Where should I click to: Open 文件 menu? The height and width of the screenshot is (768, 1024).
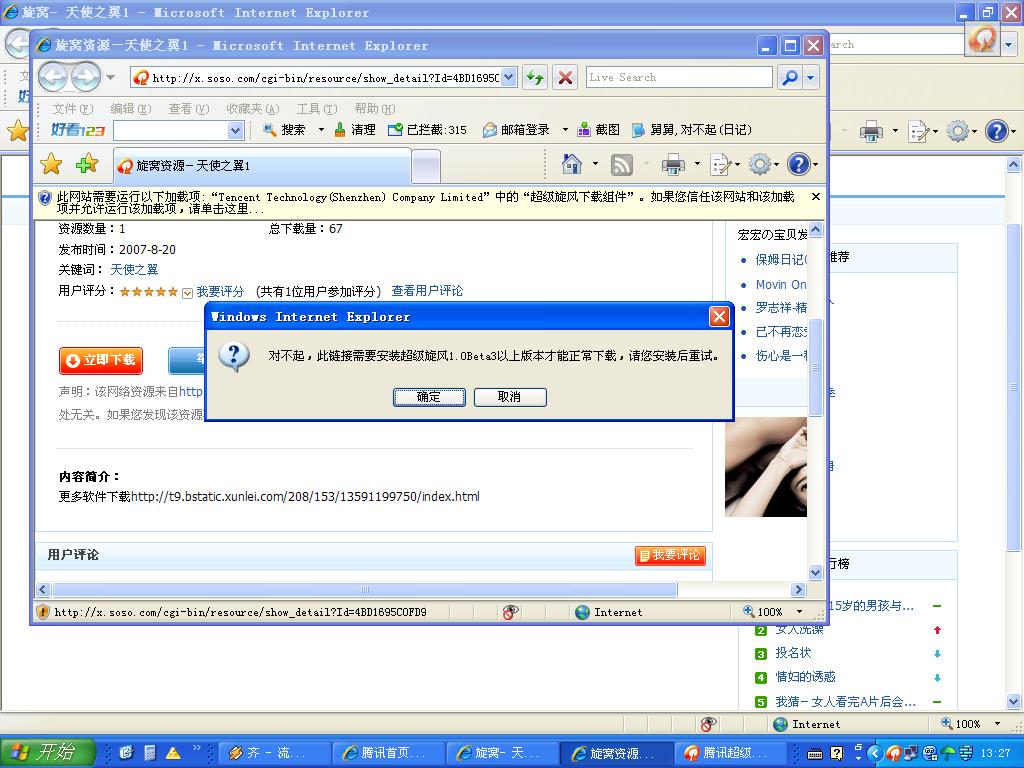click(x=72, y=108)
